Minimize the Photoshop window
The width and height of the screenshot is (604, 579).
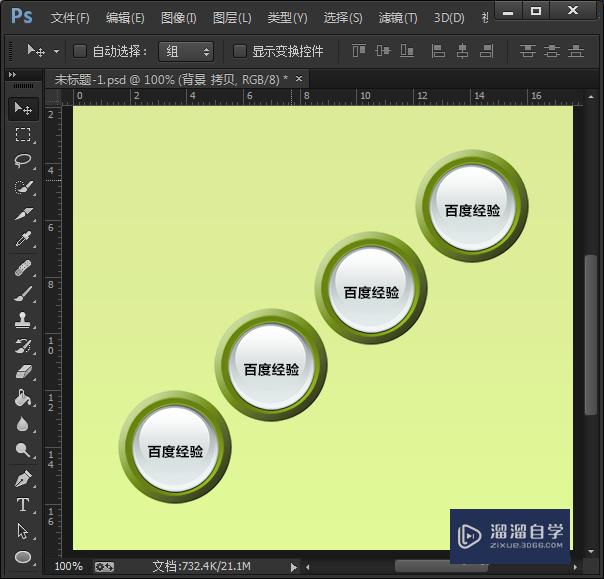(x=508, y=11)
